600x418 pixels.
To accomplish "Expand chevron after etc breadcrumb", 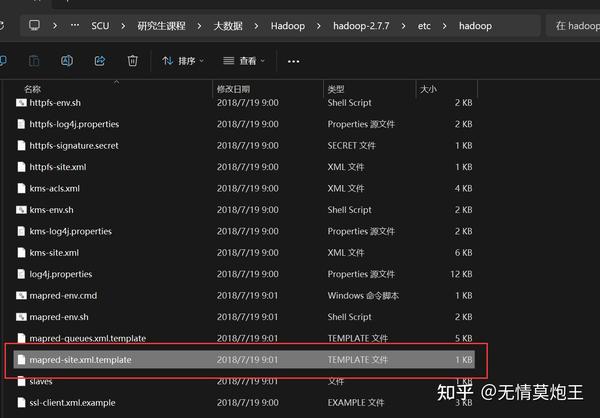I will 444,26.
